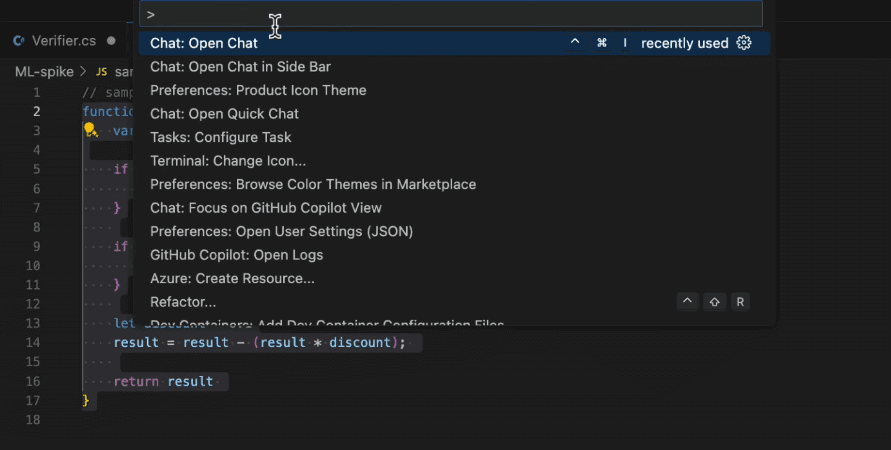Select 'Chat: Open Chat' command
The image size is (891, 450).
pos(454,43)
